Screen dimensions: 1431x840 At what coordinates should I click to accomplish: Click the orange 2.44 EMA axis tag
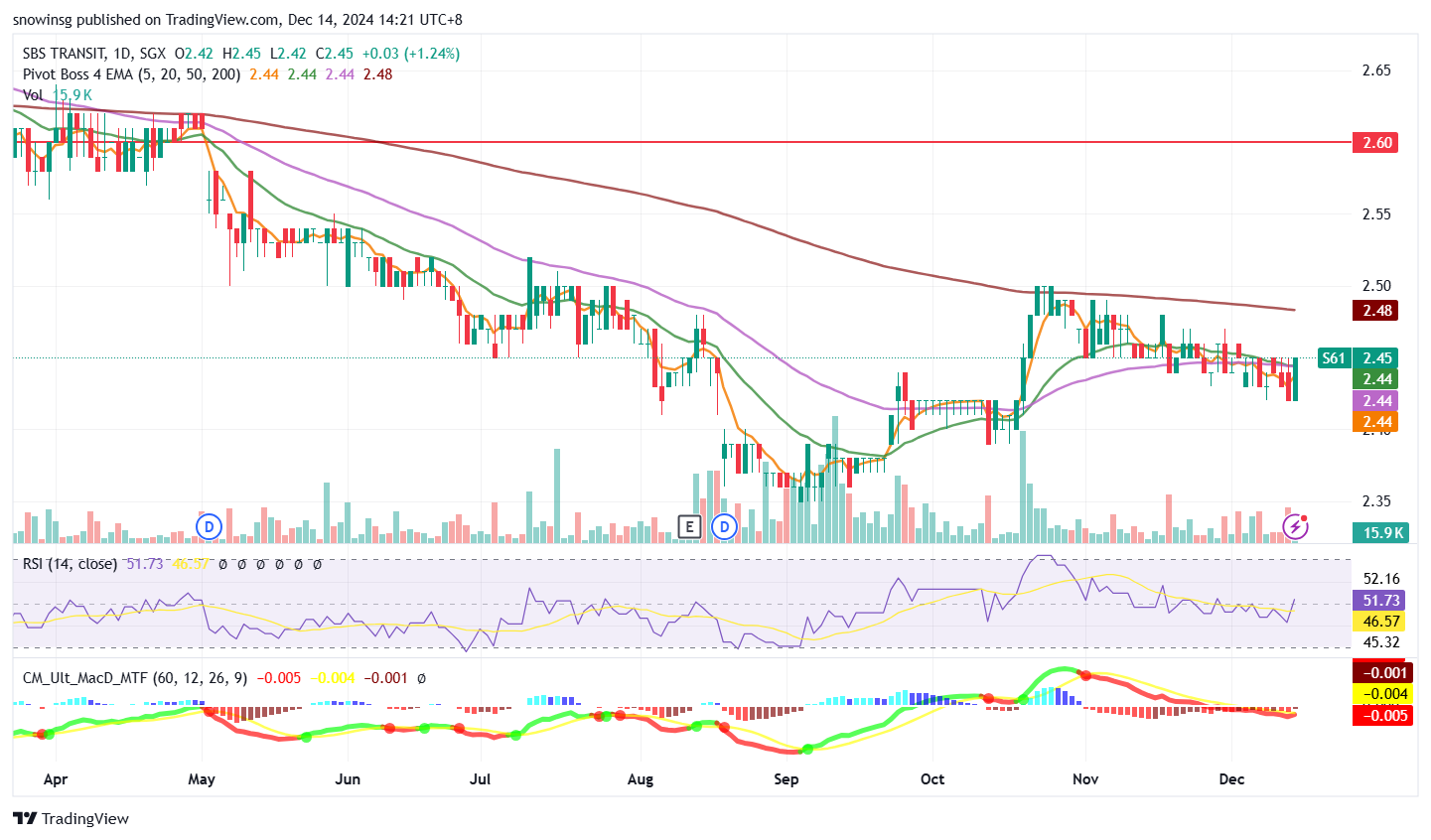coord(1376,422)
